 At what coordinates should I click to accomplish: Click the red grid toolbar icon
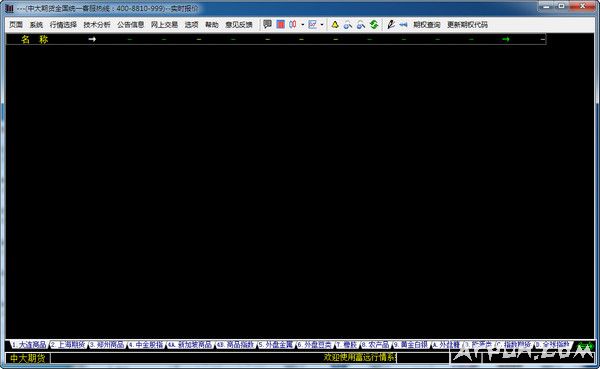click(280, 24)
